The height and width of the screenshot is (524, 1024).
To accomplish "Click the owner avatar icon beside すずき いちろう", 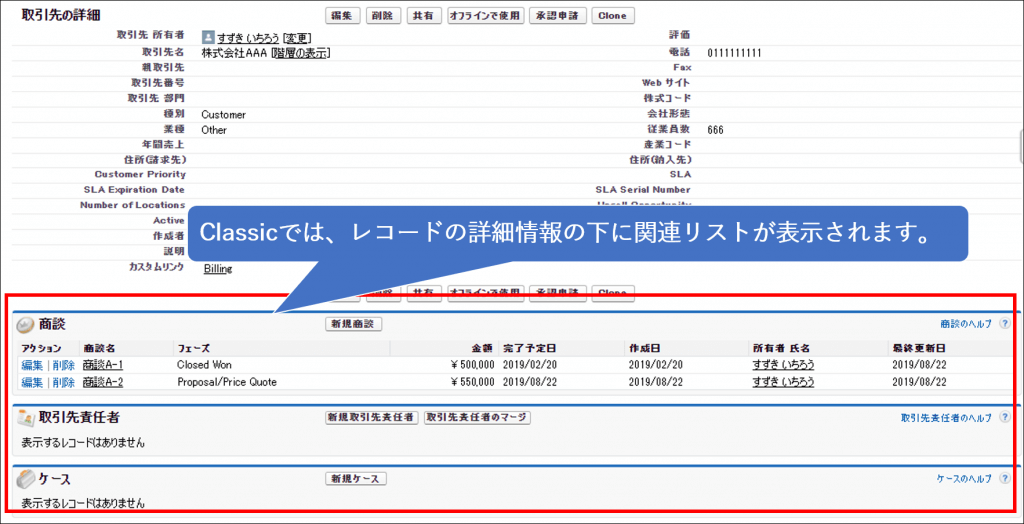I will [x=208, y=37].
